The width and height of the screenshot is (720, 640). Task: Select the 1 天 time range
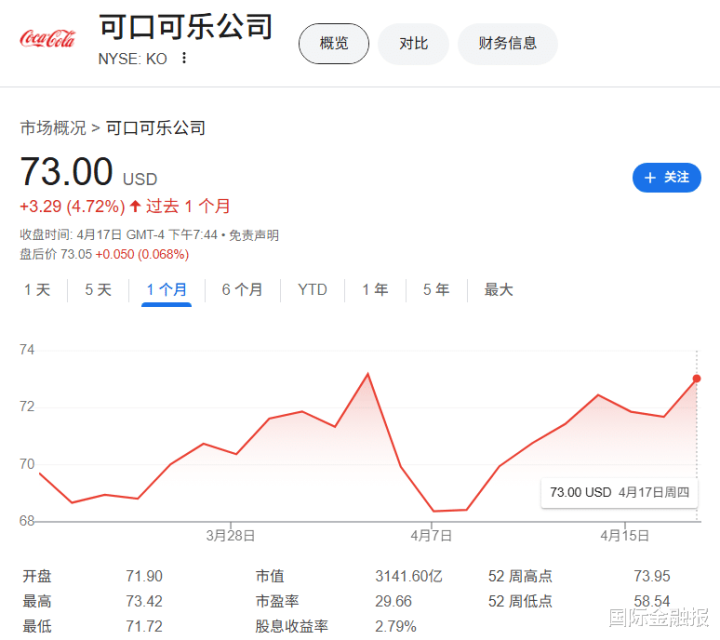pos(37,290)
